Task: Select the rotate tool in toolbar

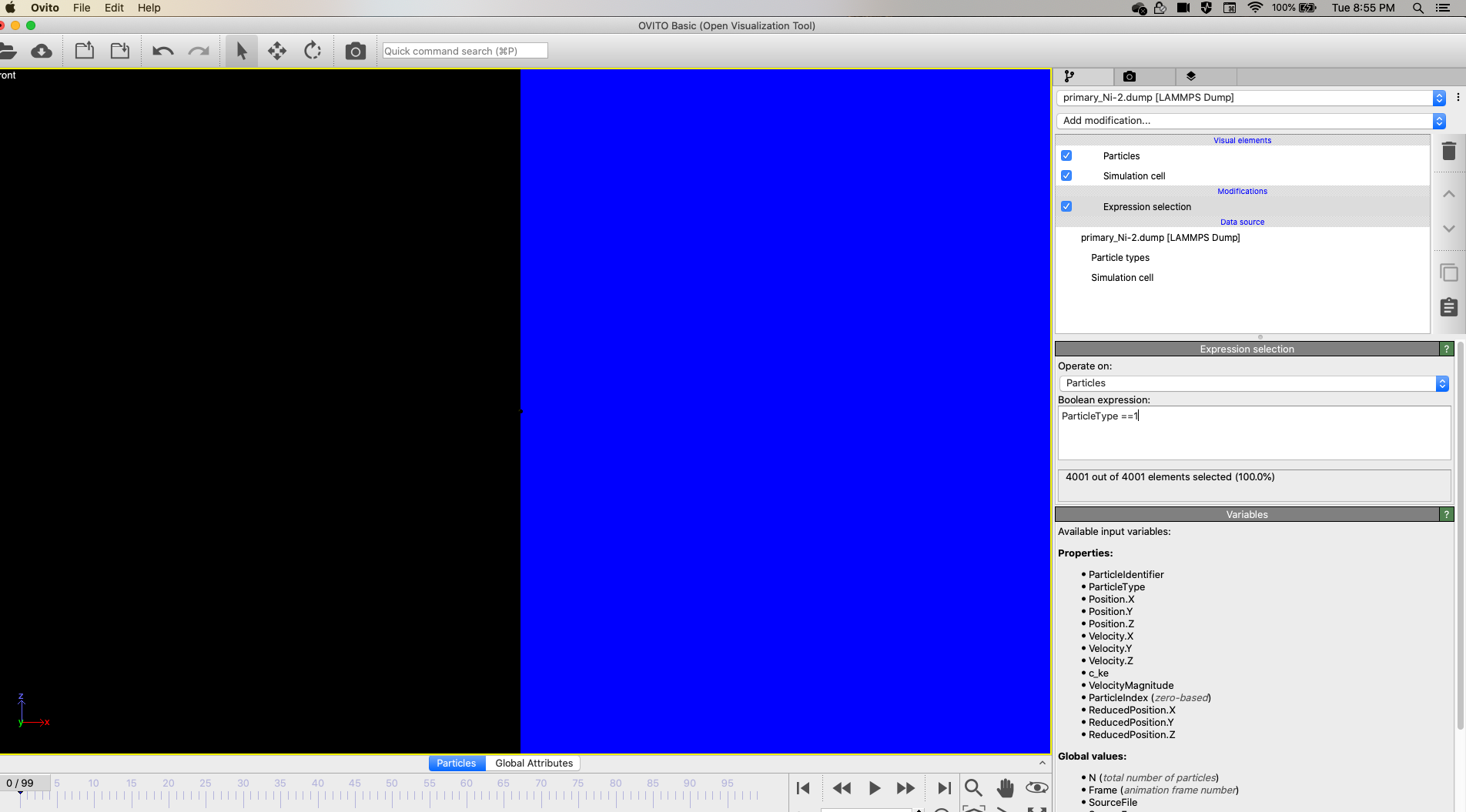Action: coord(313,52)
